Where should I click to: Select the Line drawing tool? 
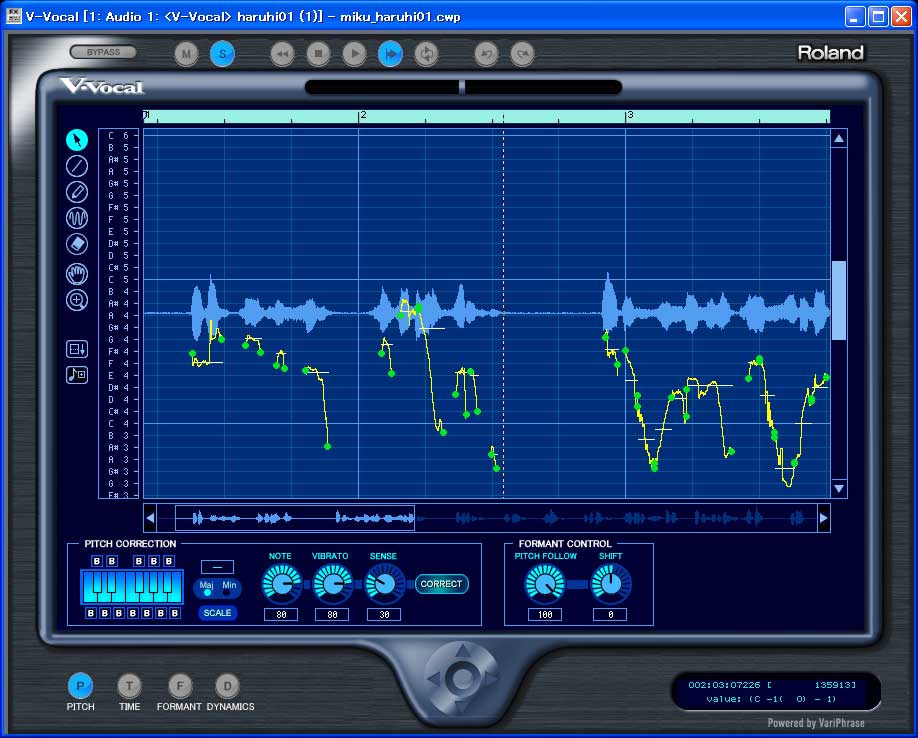click(x=77, y=166)
